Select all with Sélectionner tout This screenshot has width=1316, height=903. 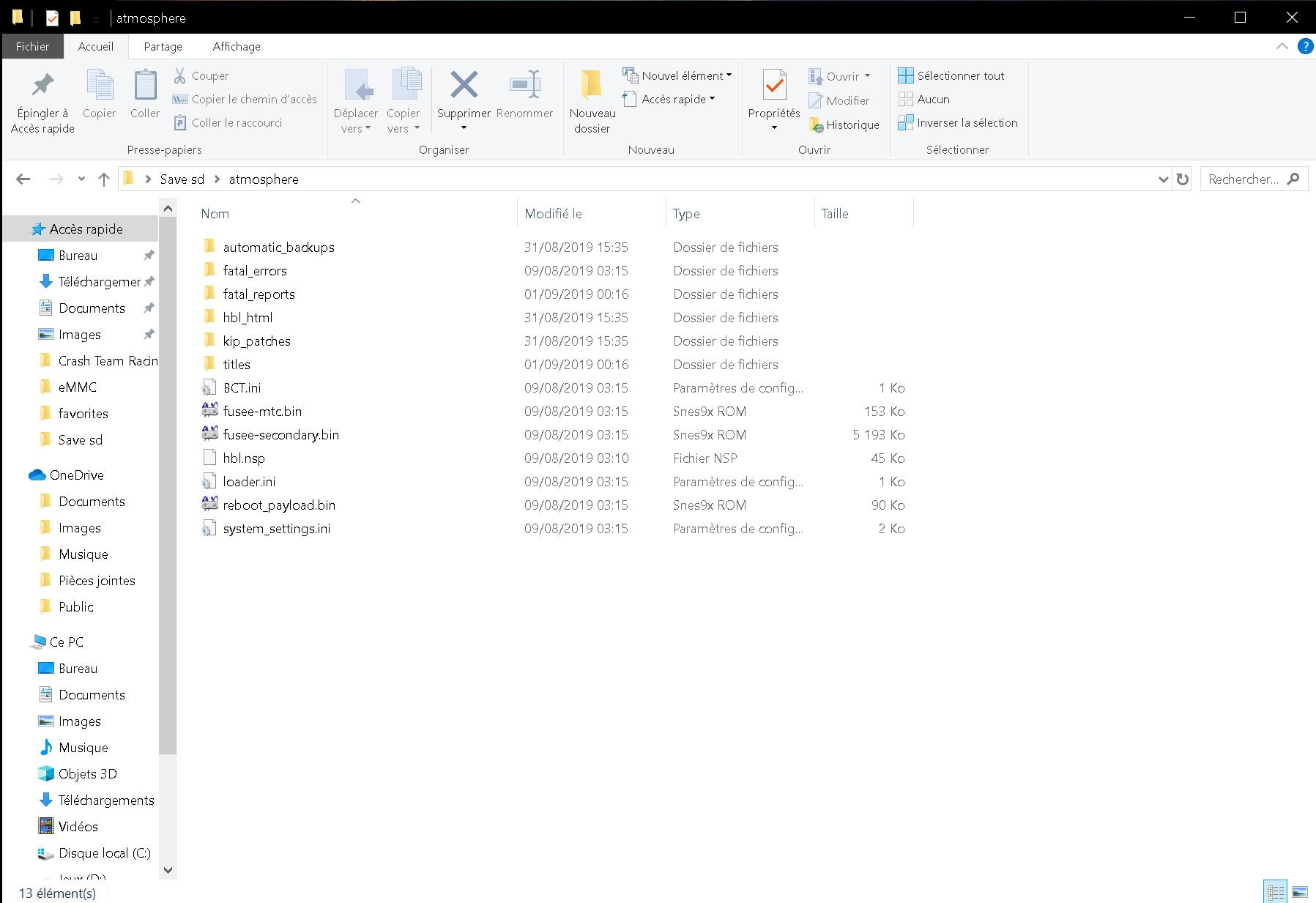pos(951,76)
